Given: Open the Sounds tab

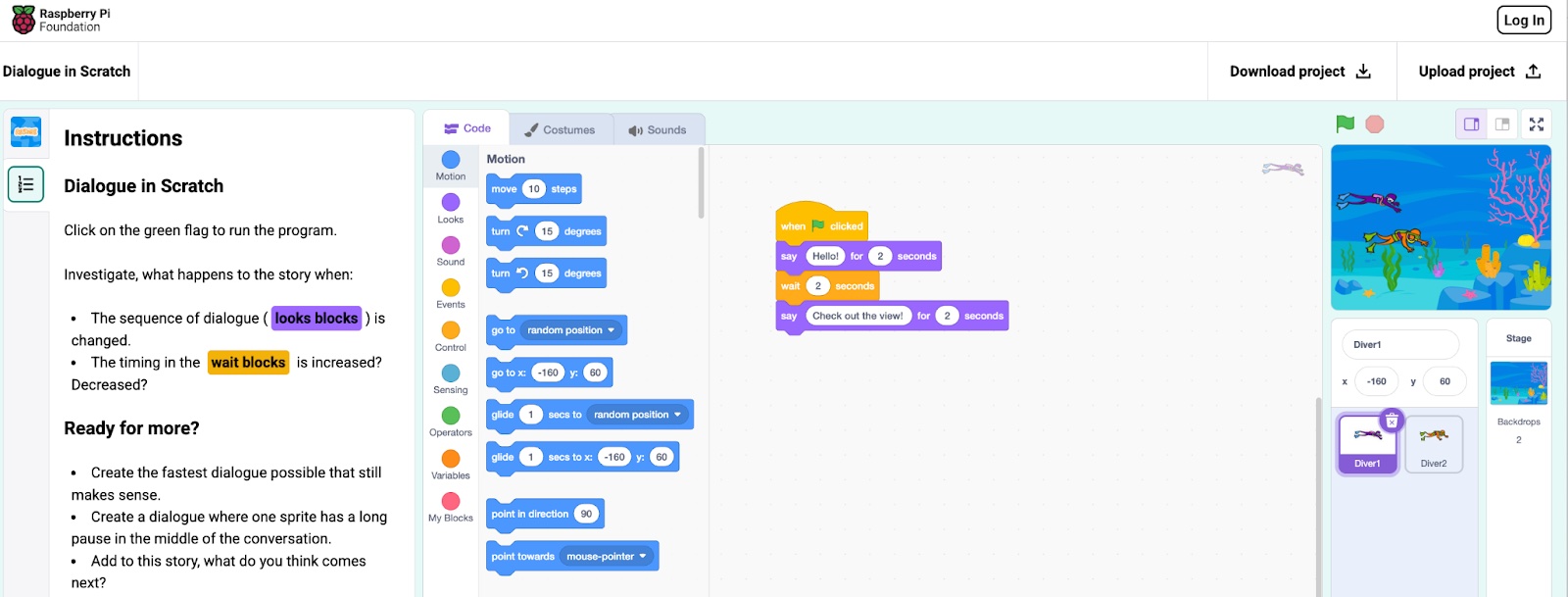Looking at the screenshot, I should (658, 129).
